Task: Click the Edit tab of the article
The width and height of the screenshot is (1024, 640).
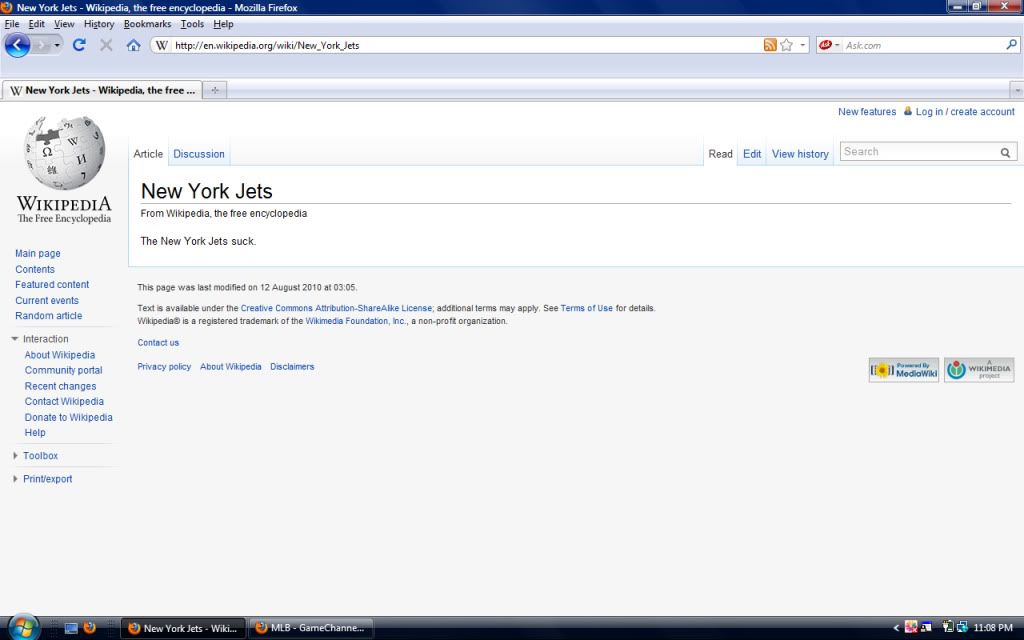Action: (752, 154)
